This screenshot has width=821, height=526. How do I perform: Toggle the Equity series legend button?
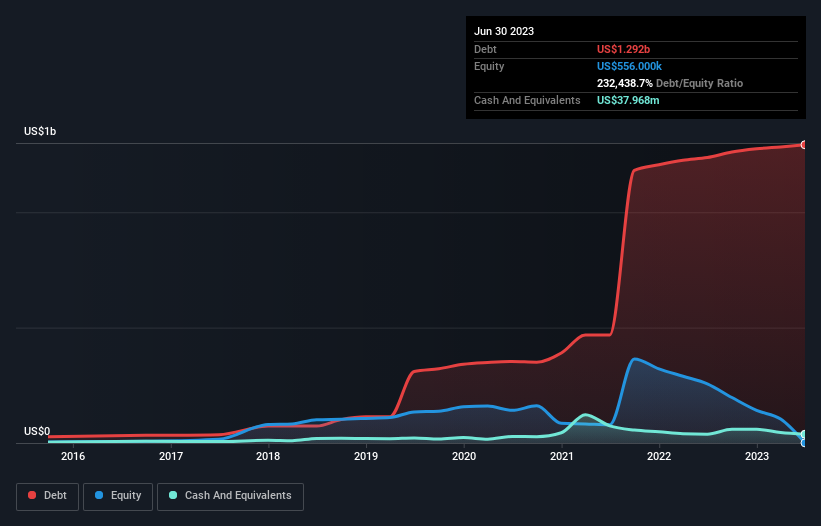[118, 496]
